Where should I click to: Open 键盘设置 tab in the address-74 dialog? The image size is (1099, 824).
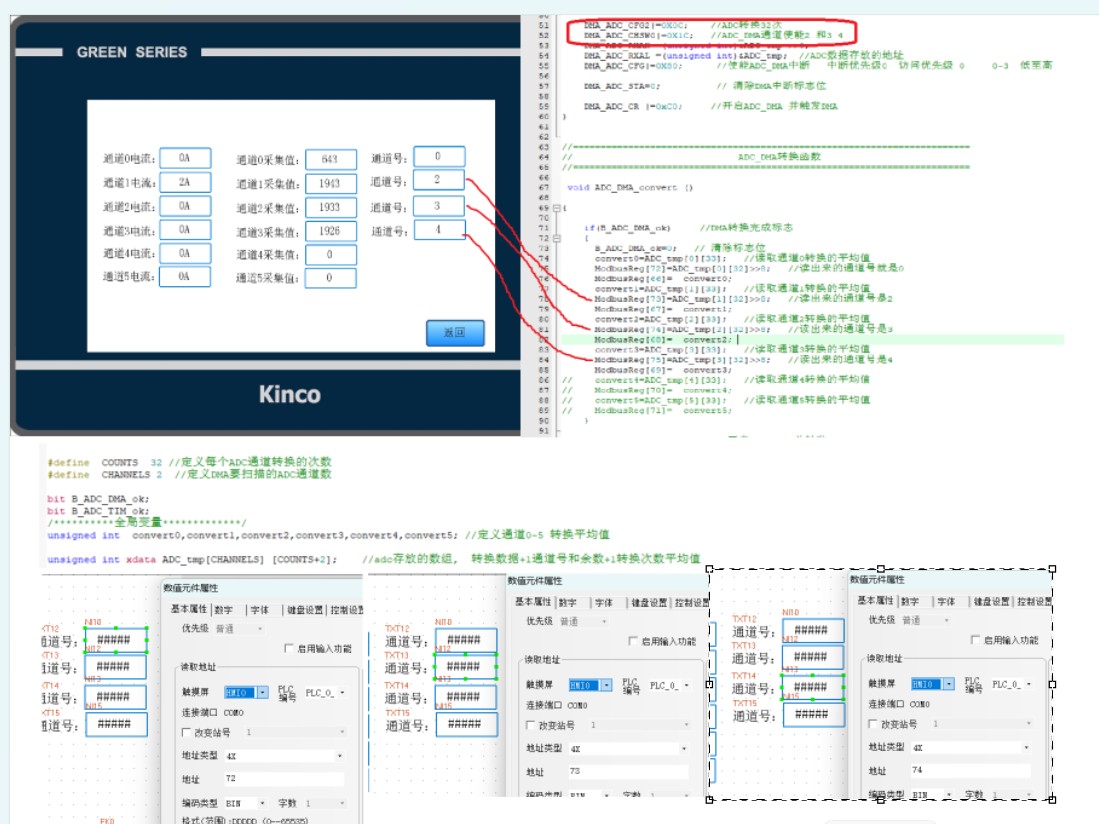click(x=992, y=602)
